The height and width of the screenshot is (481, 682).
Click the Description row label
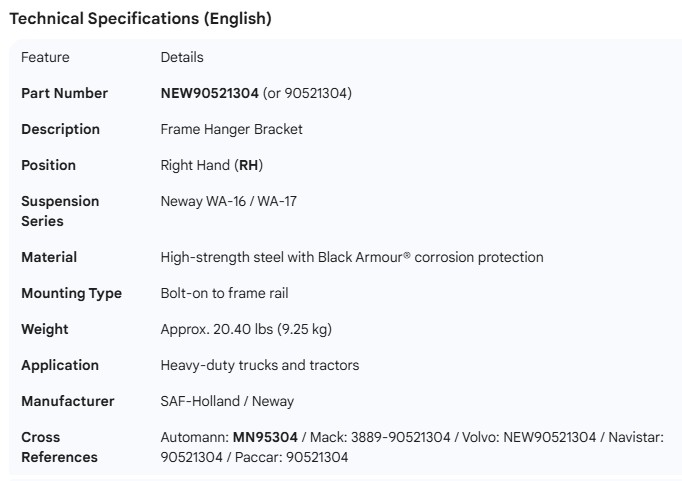click(x=60, y=129)
